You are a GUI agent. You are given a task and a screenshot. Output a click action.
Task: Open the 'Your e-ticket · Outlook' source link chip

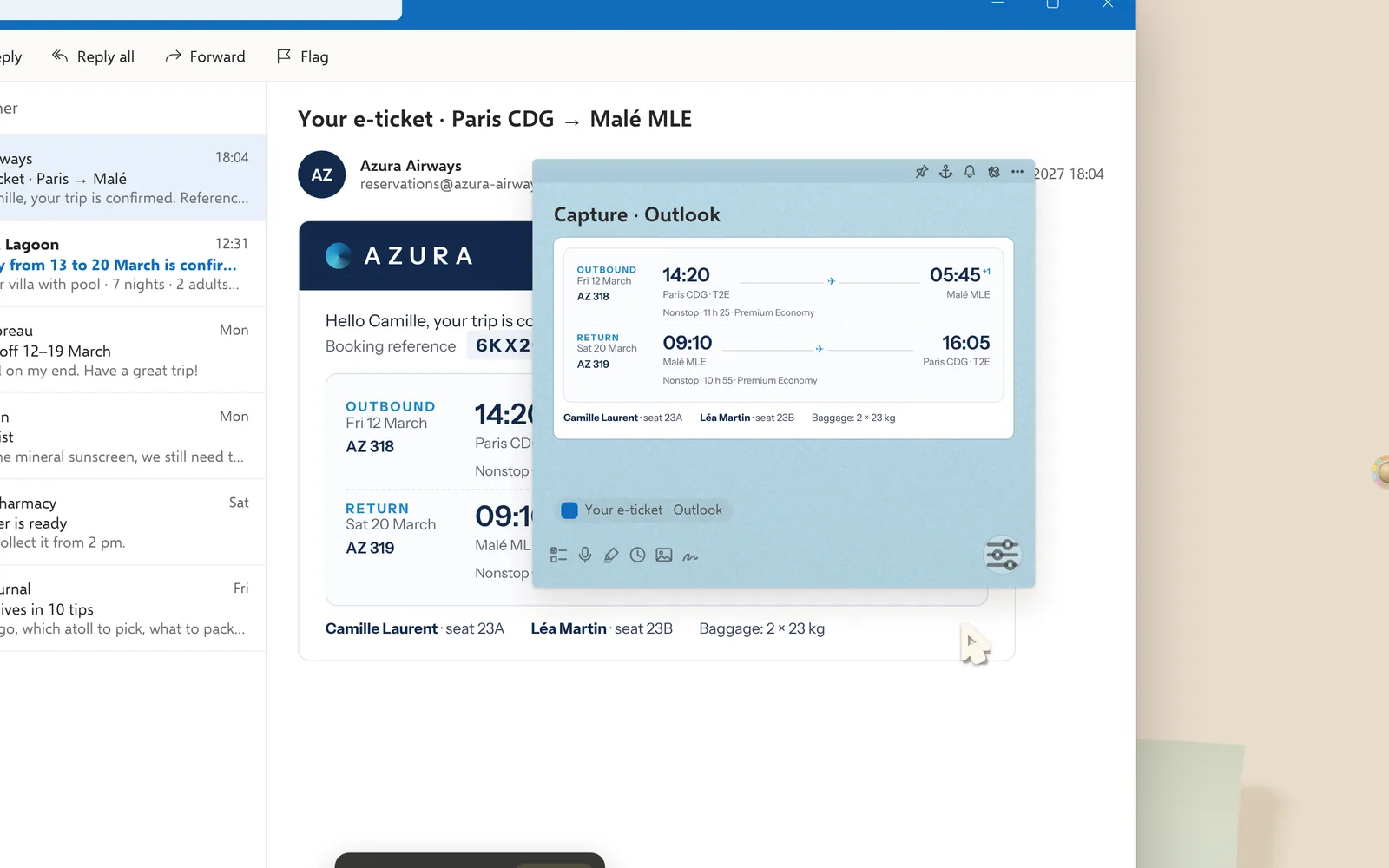pos(642,510)
